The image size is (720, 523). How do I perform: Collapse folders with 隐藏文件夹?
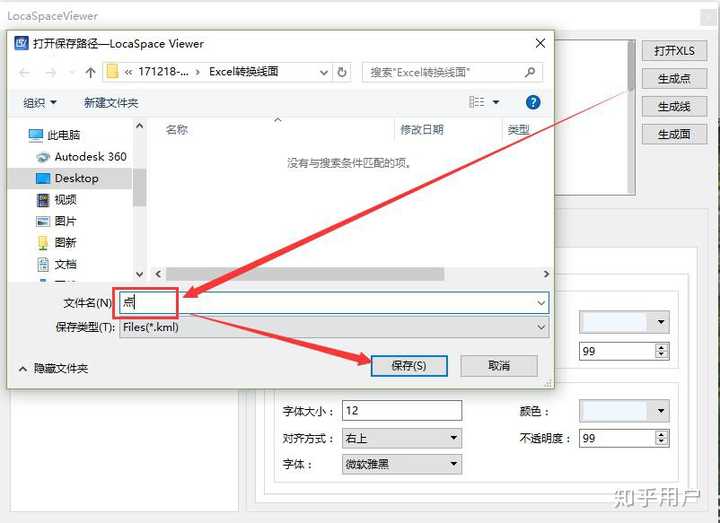click(54, 369)
